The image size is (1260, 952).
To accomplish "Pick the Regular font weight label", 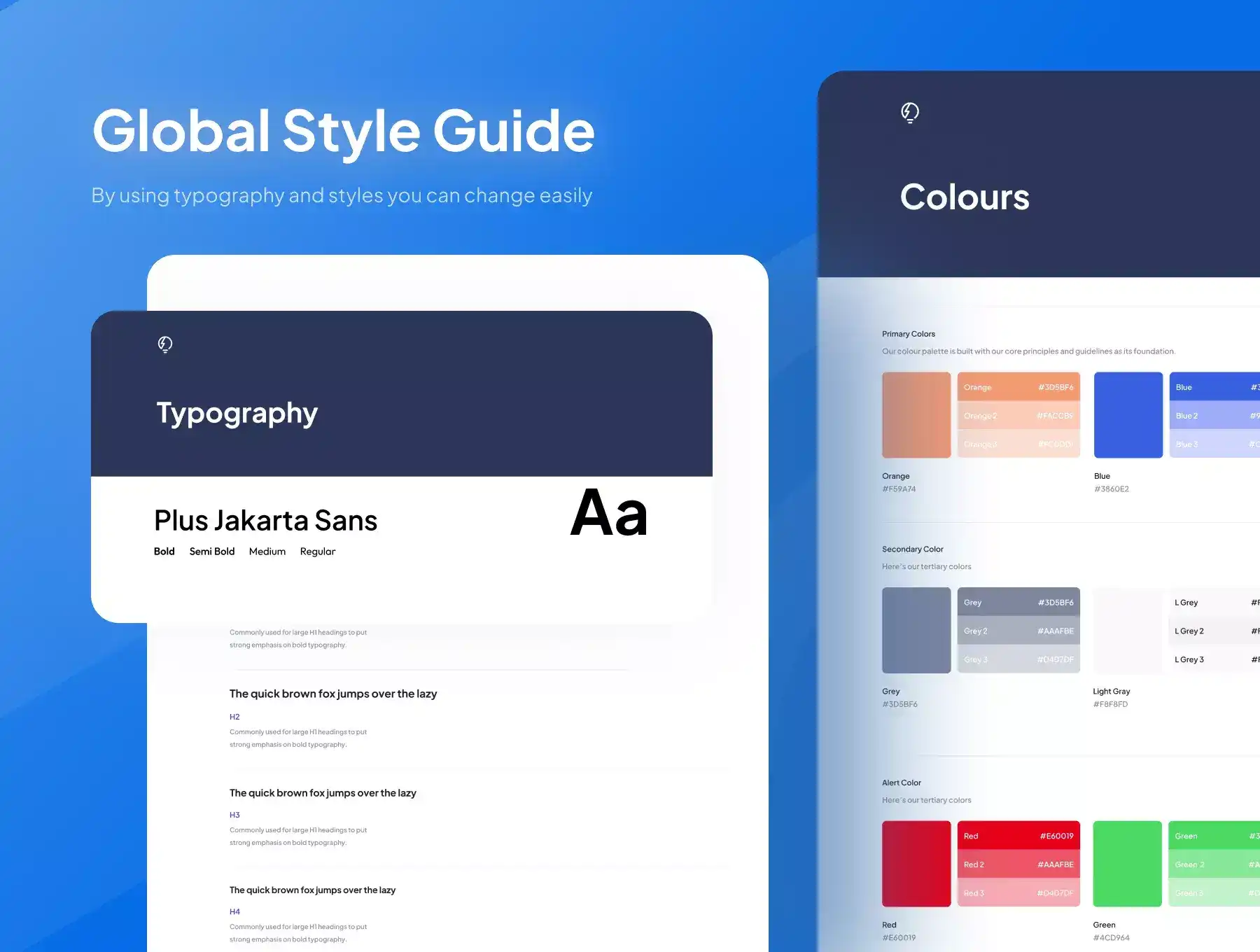I will point(317,552).
